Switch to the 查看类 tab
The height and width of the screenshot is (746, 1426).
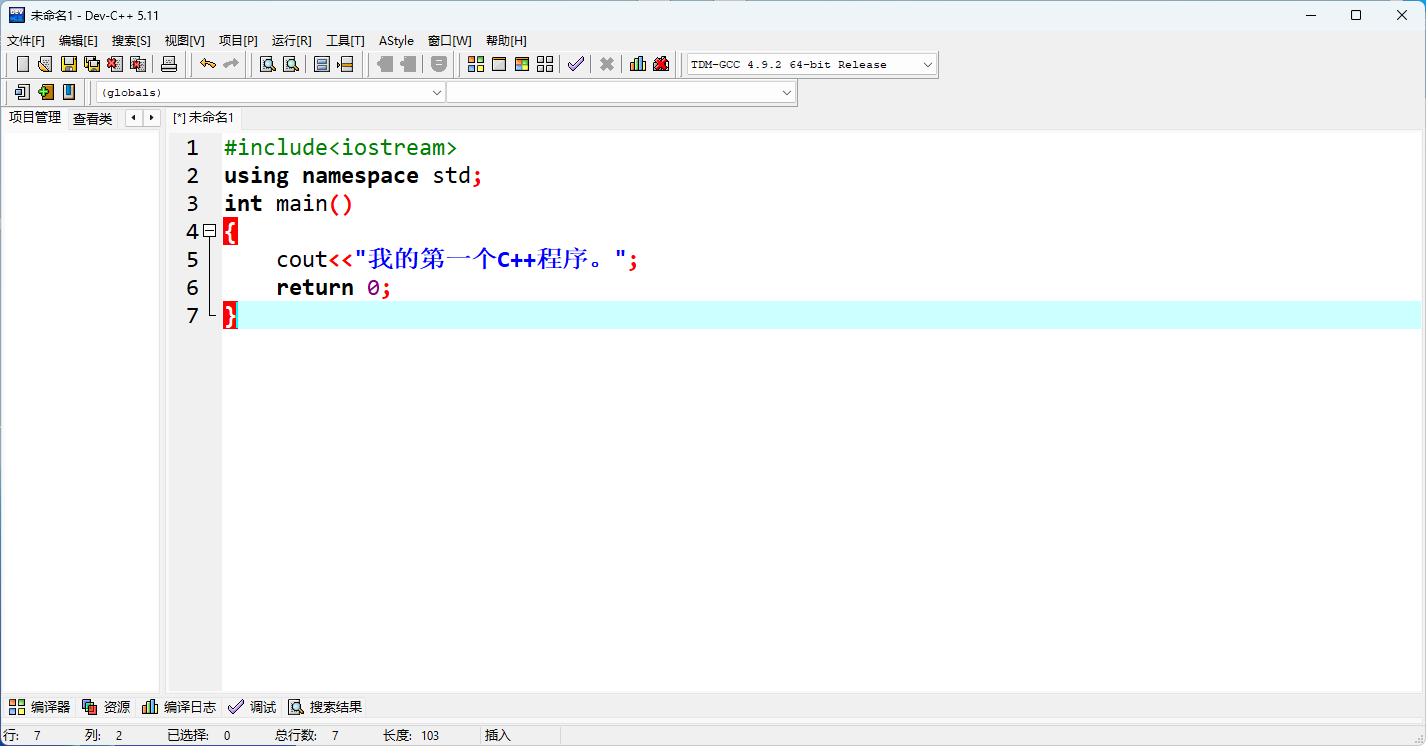point(92,119)
